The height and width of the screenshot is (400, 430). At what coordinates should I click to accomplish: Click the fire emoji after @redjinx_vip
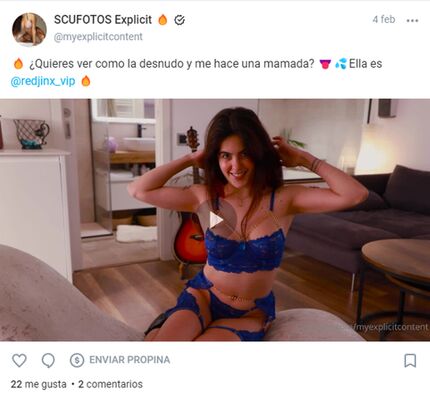(86, 81)
